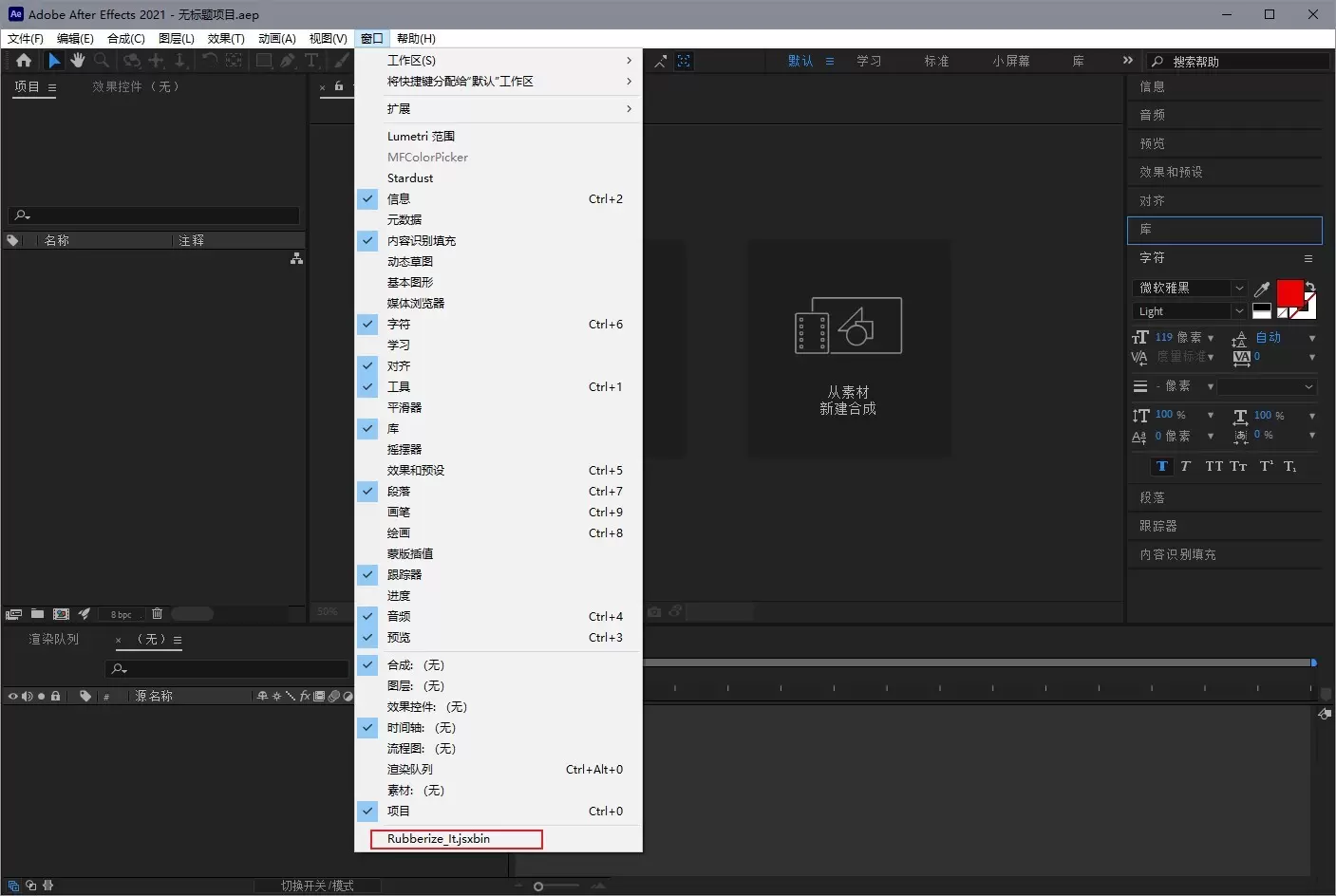Click the lock column header in the timeline
This screenshot has width=1336, height=896.
[x=56, y=696]
